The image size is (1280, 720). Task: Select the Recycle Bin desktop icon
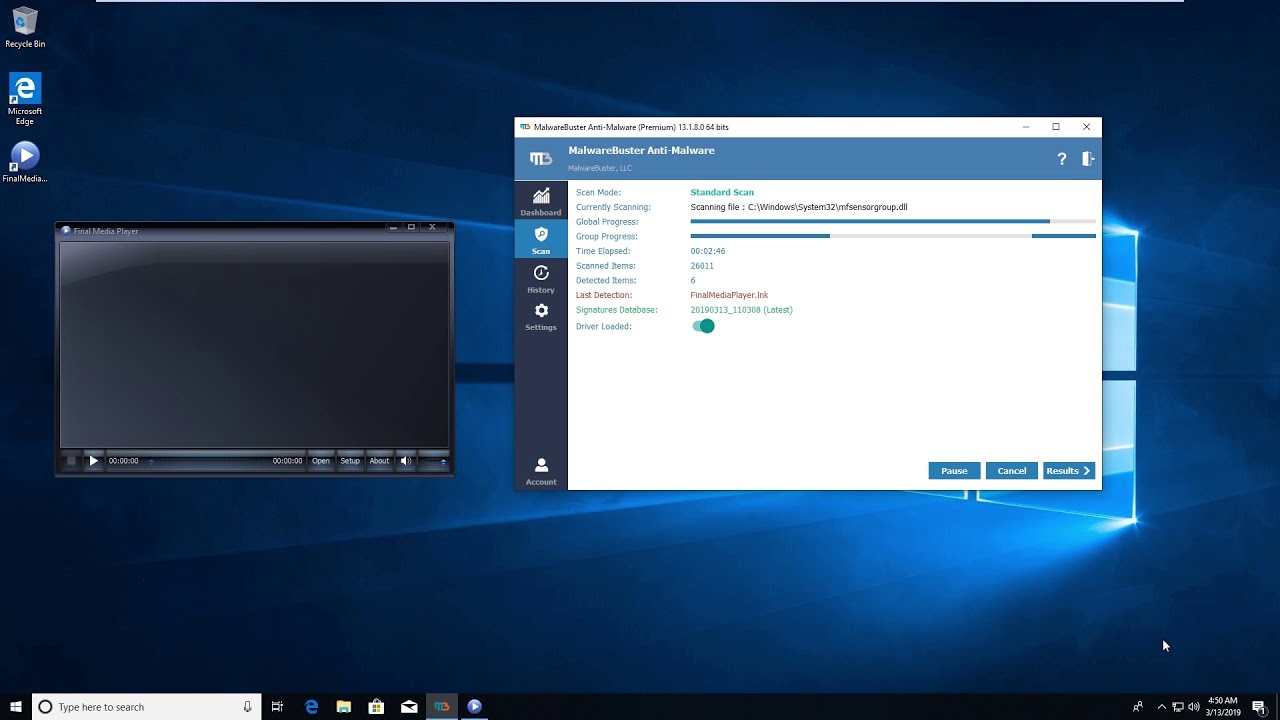[25, 27]
